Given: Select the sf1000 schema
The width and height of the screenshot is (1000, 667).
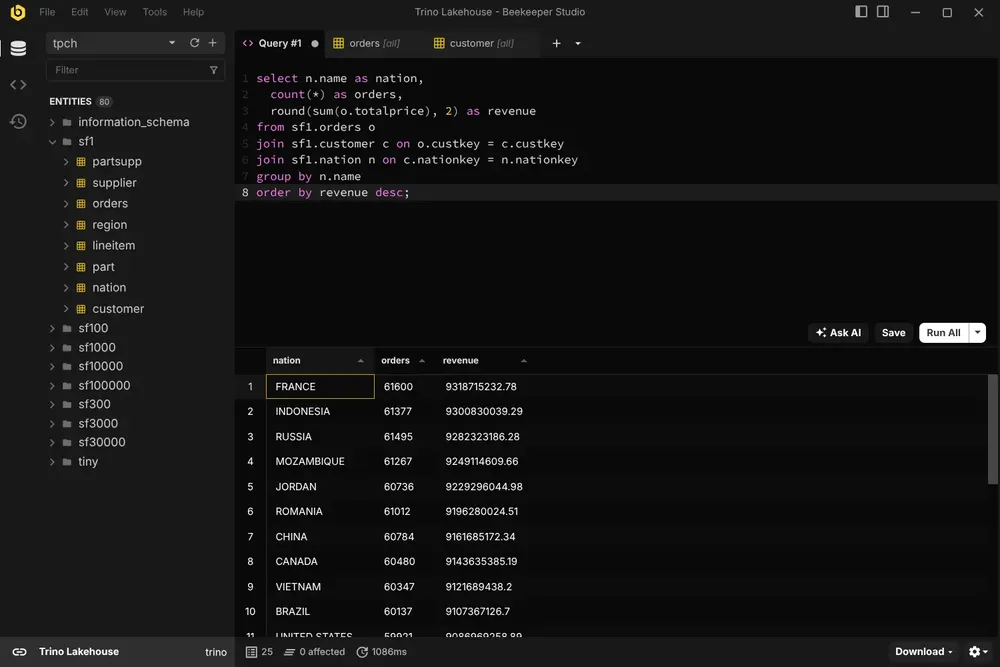Looking at the screenshot, I should pos(97,348).
